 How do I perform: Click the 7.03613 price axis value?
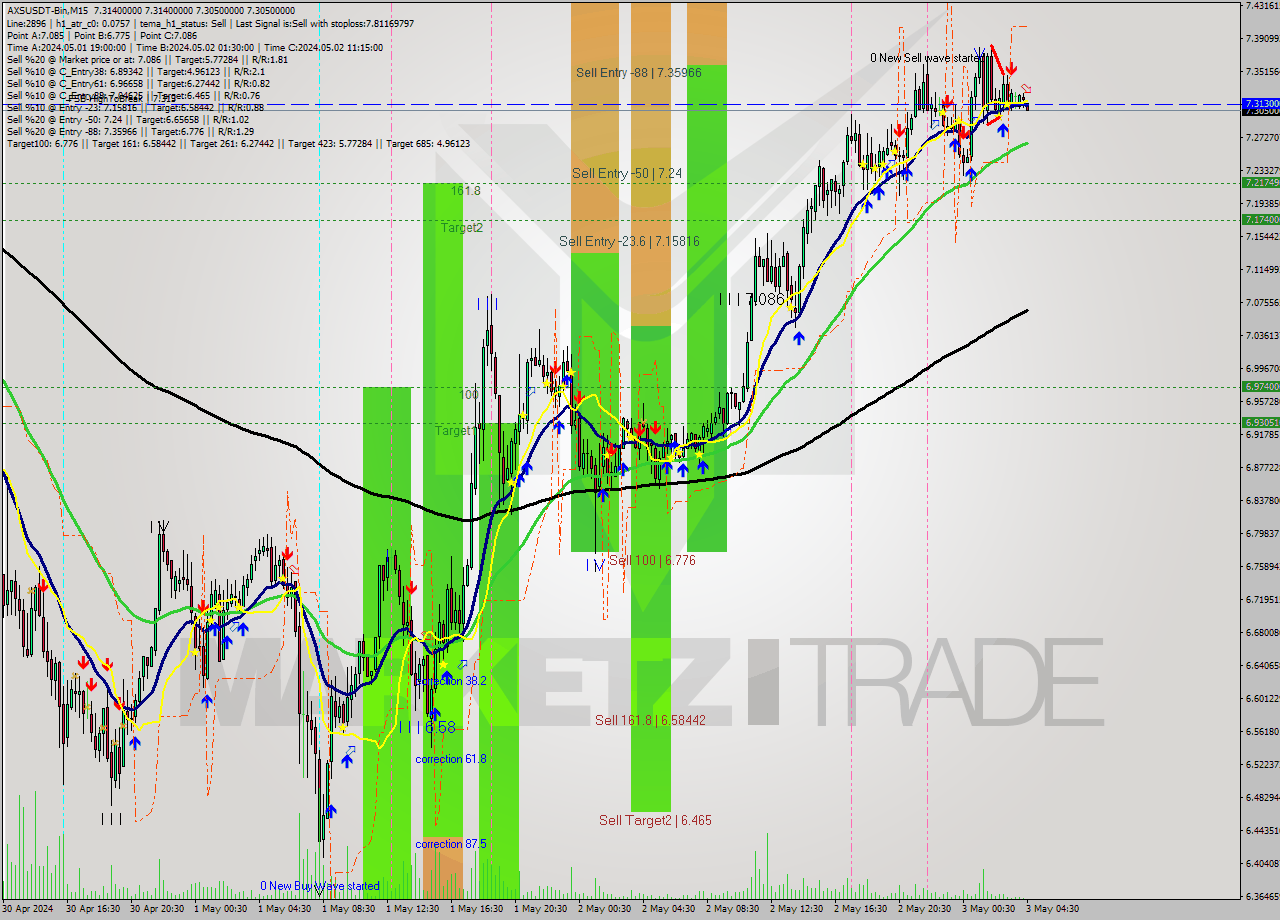(1262, 335)
